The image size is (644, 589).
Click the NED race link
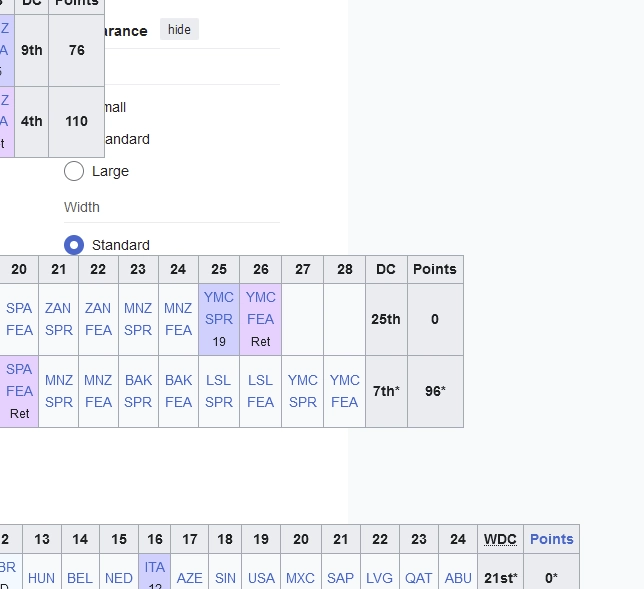[119, 578]
